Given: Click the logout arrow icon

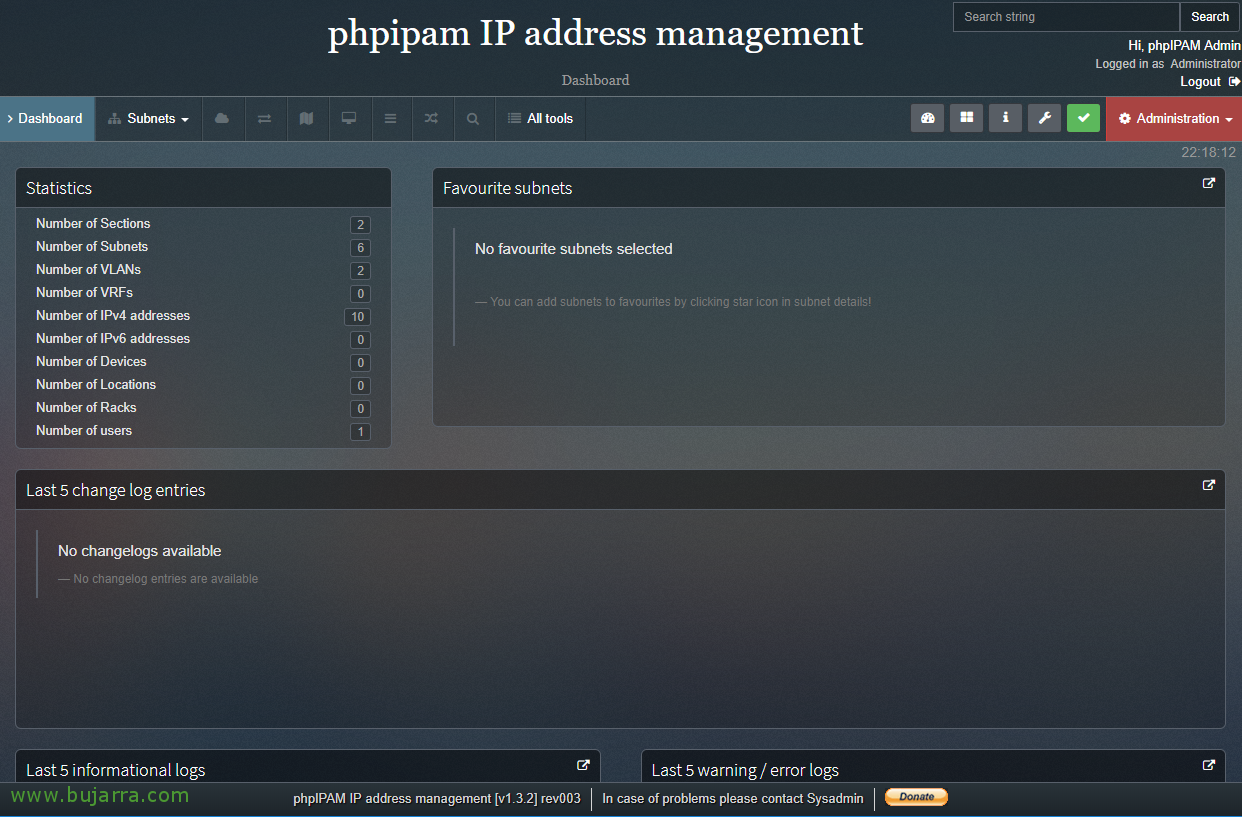Looking at the screenshot, I should tap(1234, 81).
